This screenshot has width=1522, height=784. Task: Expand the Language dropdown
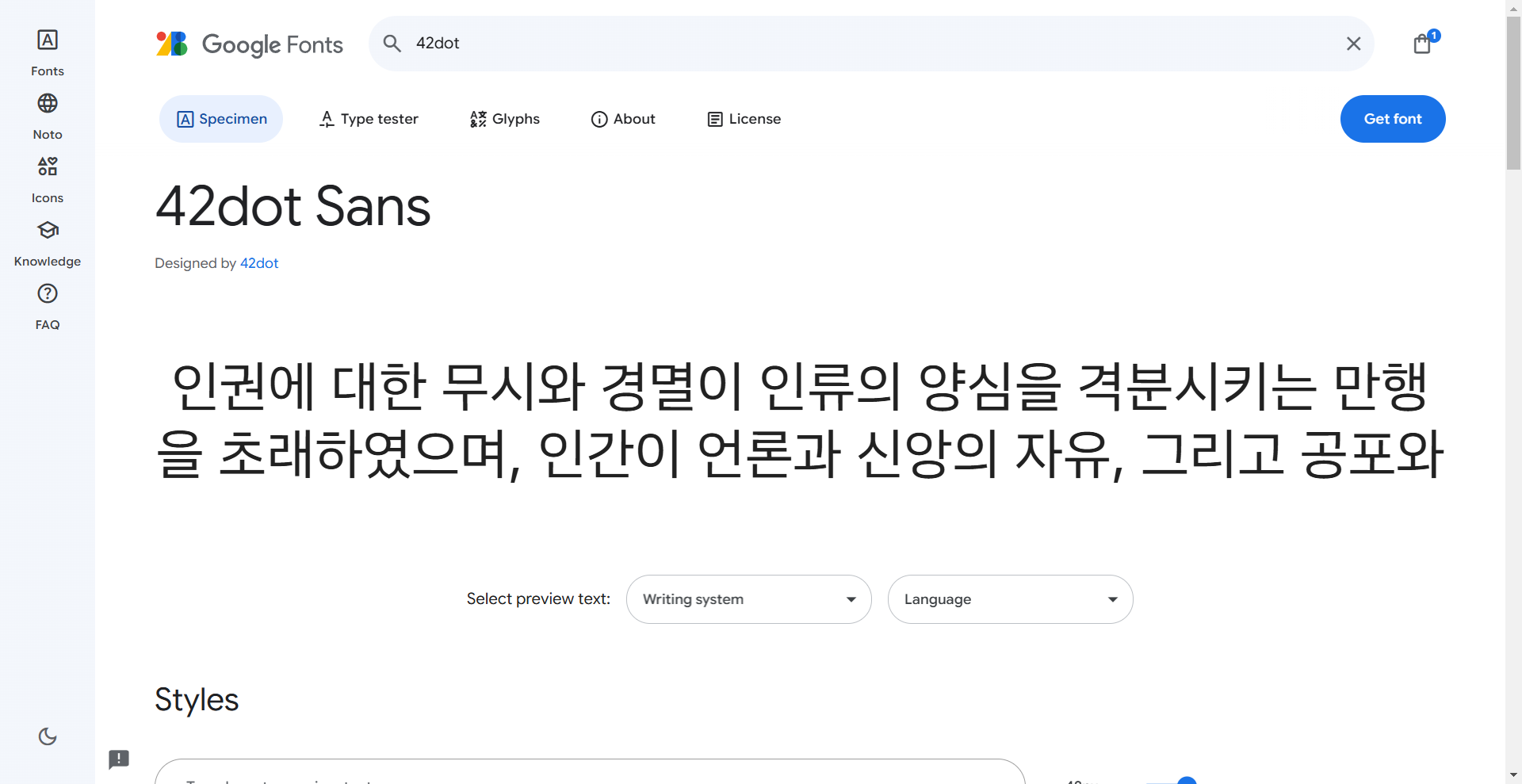coord(1011,599)
